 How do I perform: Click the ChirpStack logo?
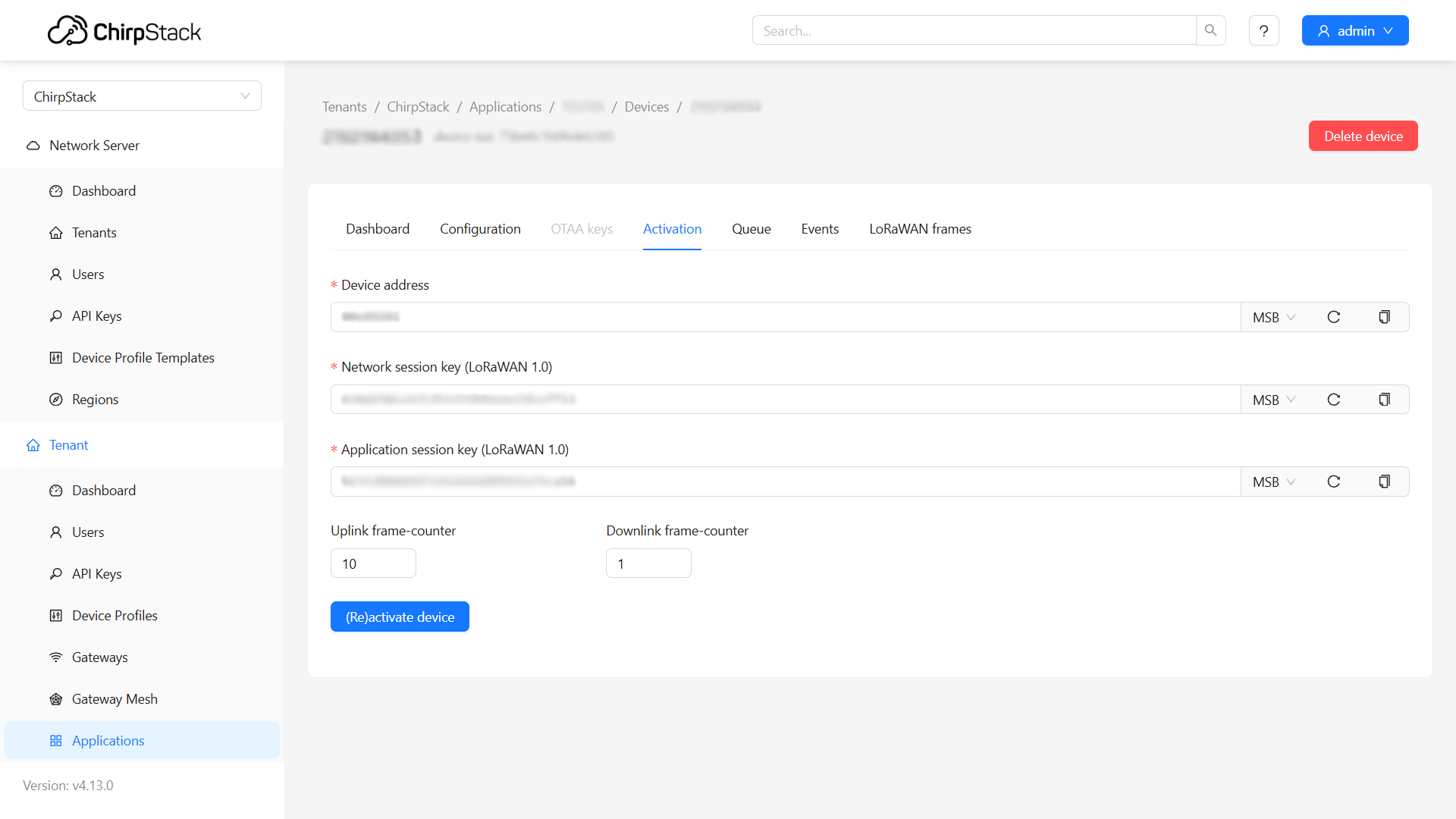click(x=124, y=31)
